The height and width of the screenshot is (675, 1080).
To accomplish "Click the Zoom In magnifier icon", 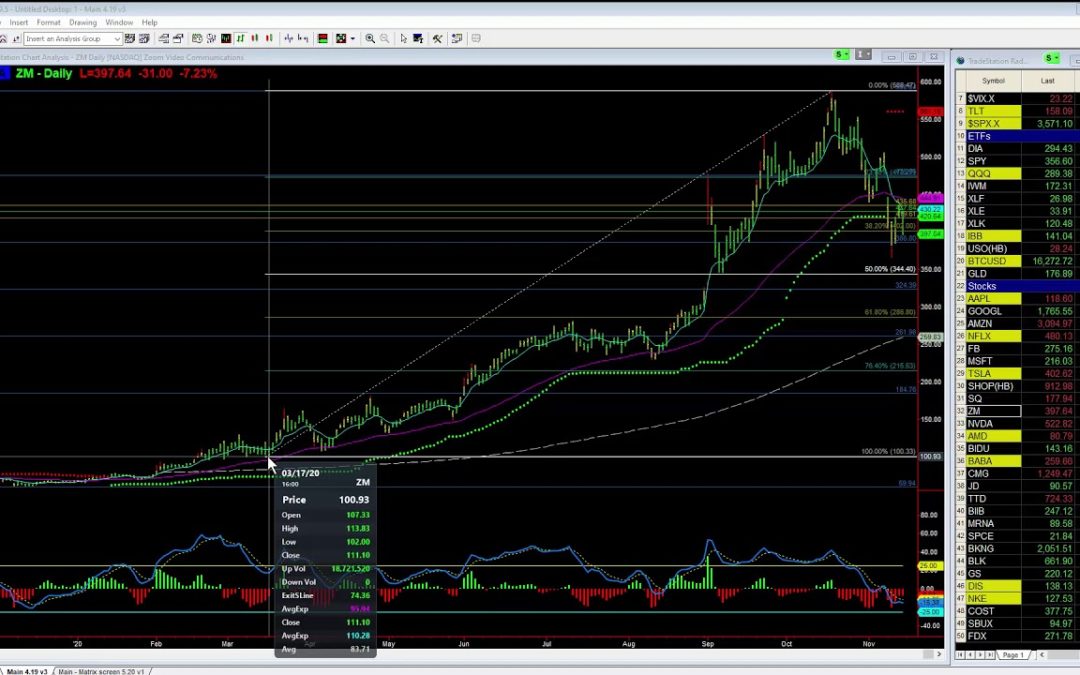I will point(370,39).
